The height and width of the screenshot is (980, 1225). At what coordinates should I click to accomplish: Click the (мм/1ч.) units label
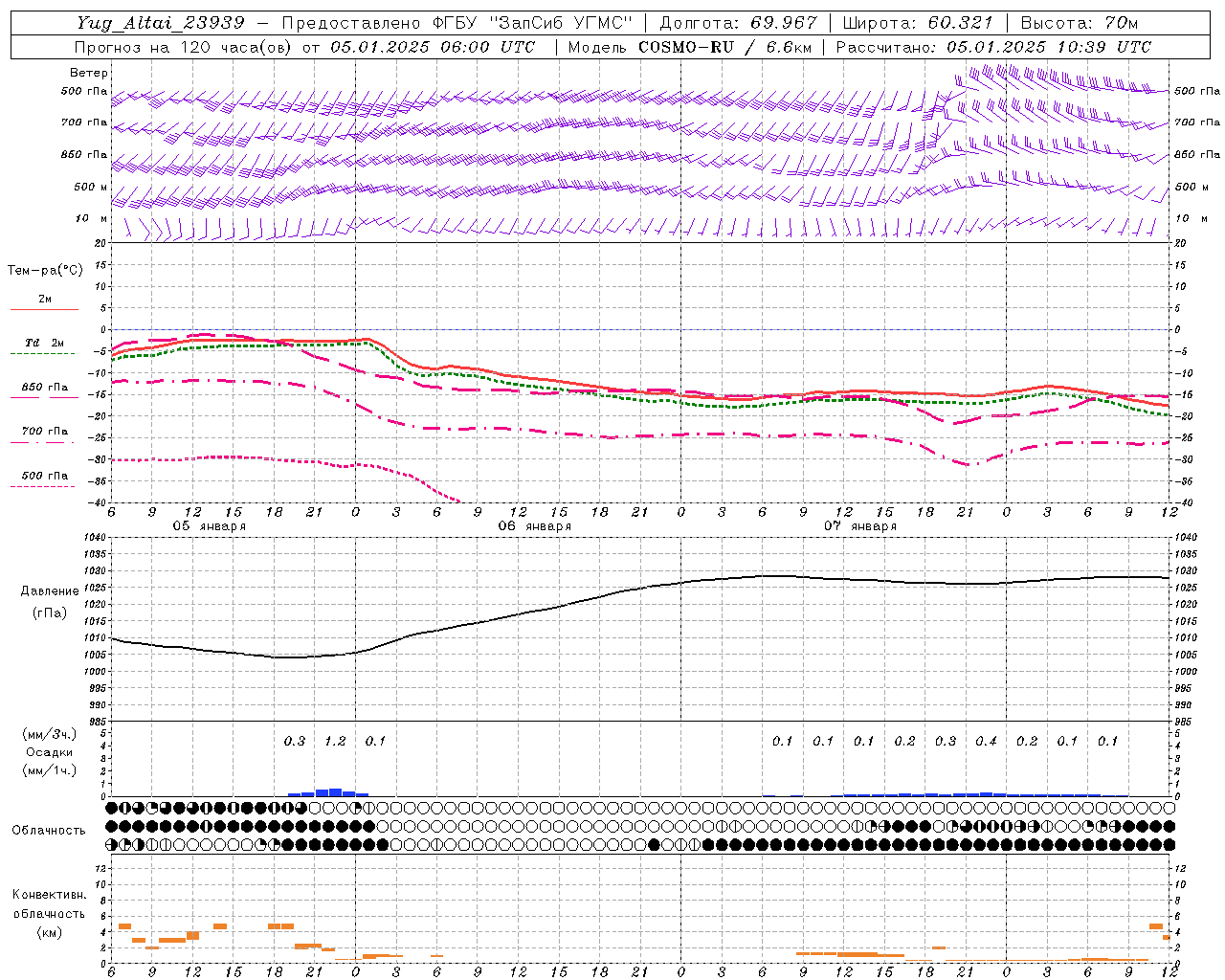pyautogui.click(x=49, y=770)
